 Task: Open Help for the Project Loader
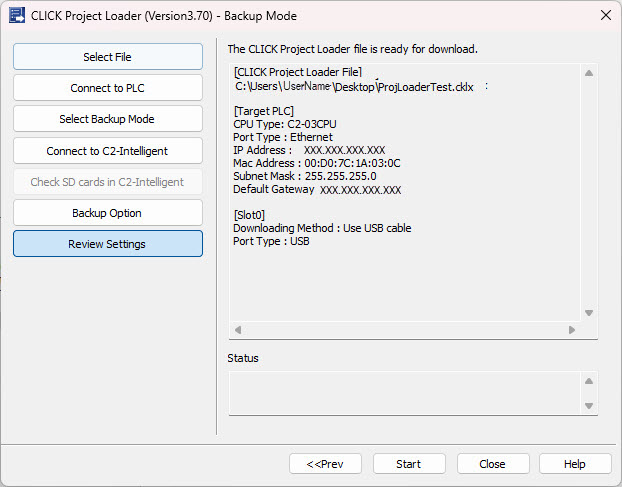(x=575, y=464)
